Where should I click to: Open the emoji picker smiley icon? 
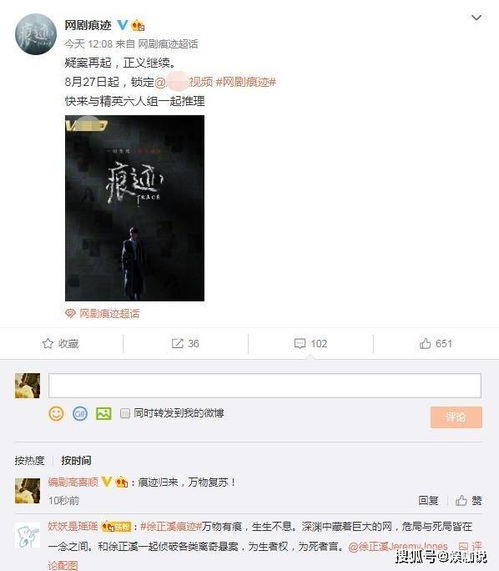point(56,414)
